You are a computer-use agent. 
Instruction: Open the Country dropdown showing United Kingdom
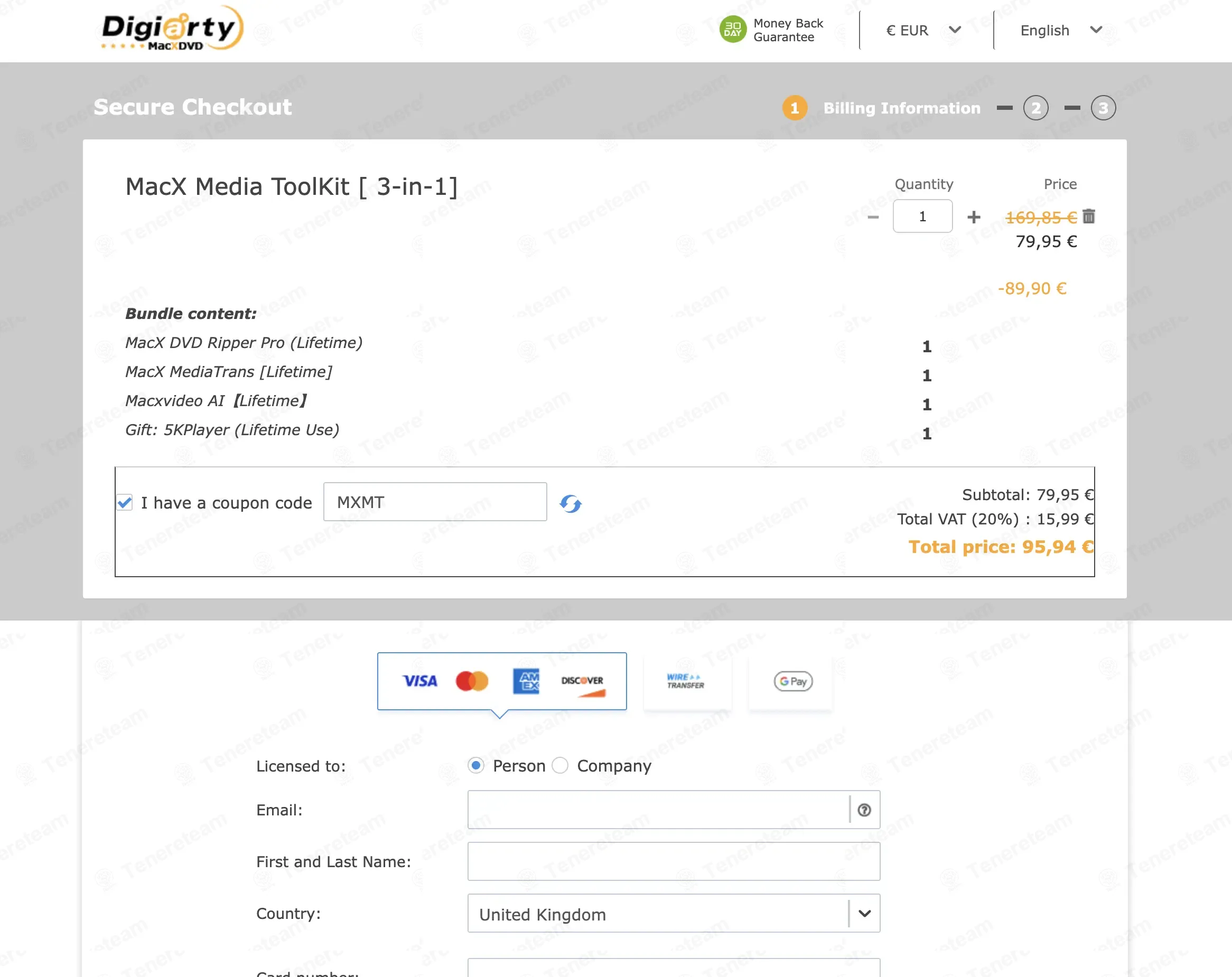pos(674,914)
